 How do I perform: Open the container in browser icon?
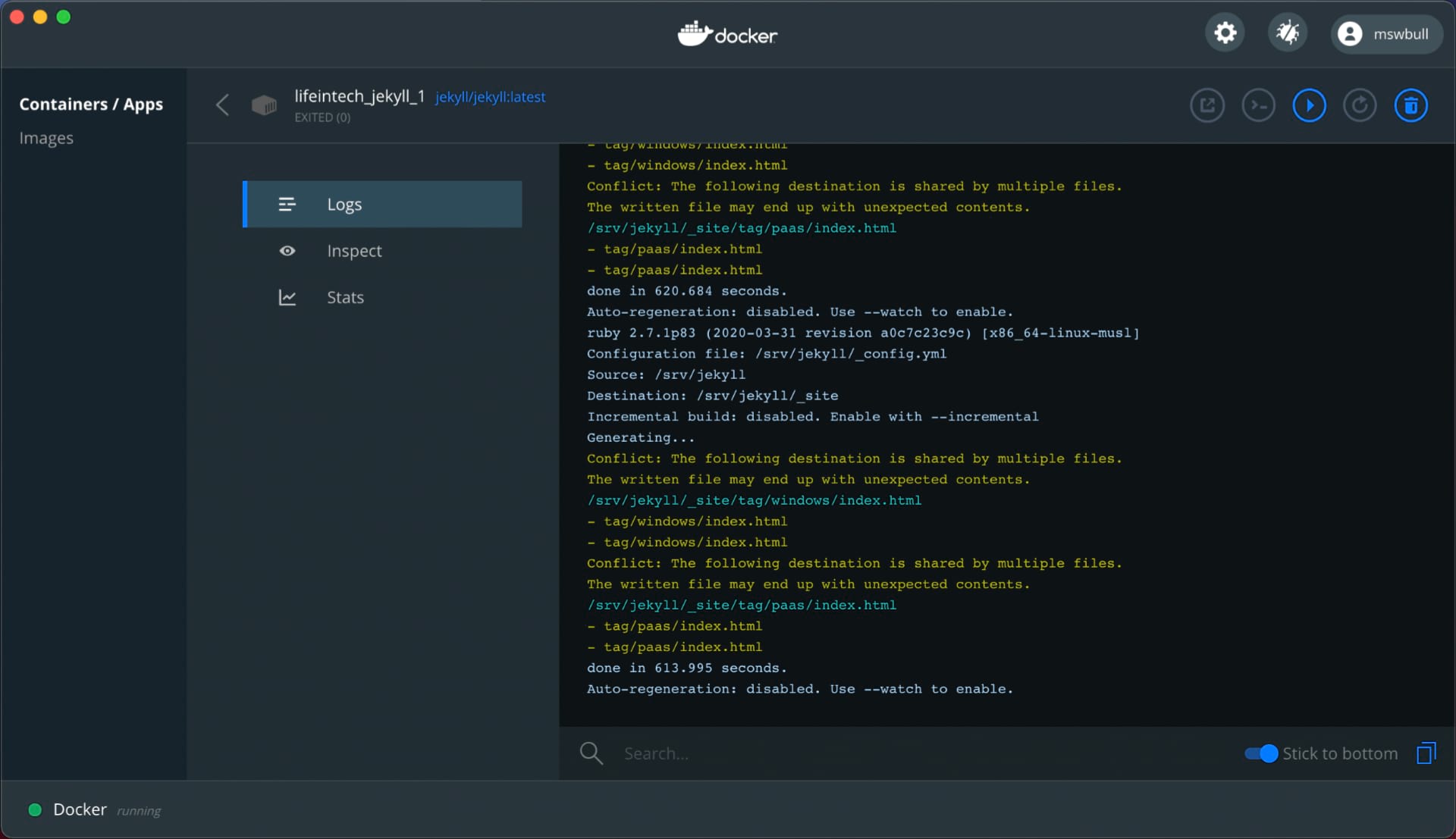click(x=1207, y=105)
